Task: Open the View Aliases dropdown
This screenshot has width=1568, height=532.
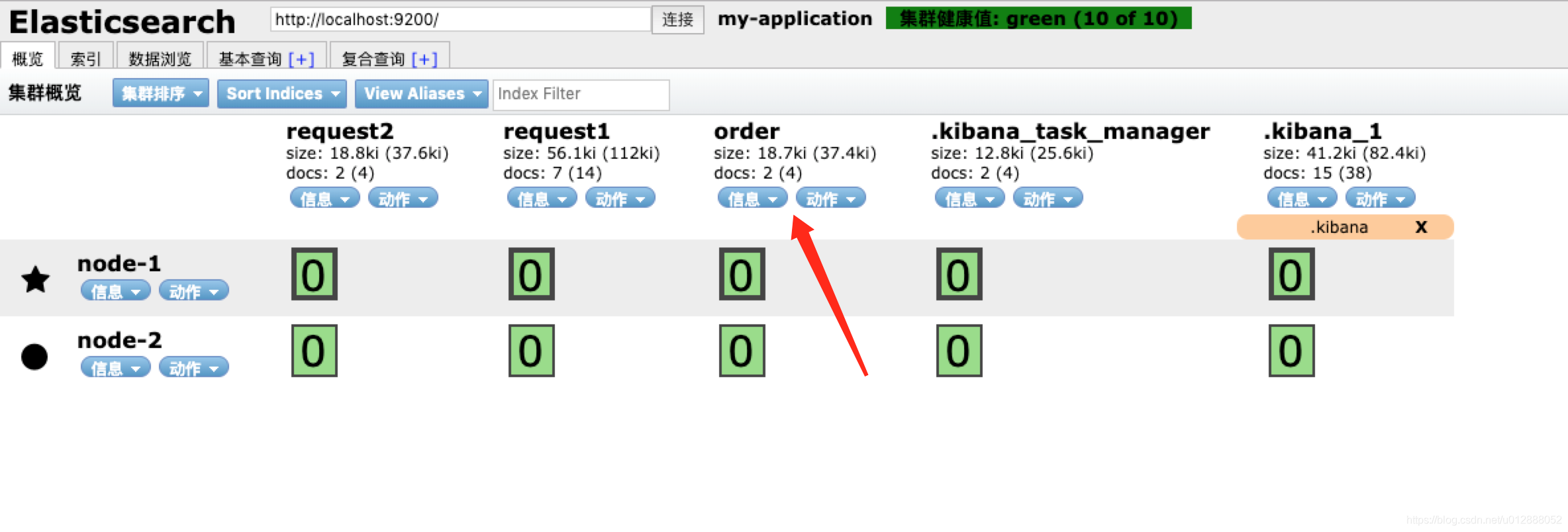Action: pos(422,93)
